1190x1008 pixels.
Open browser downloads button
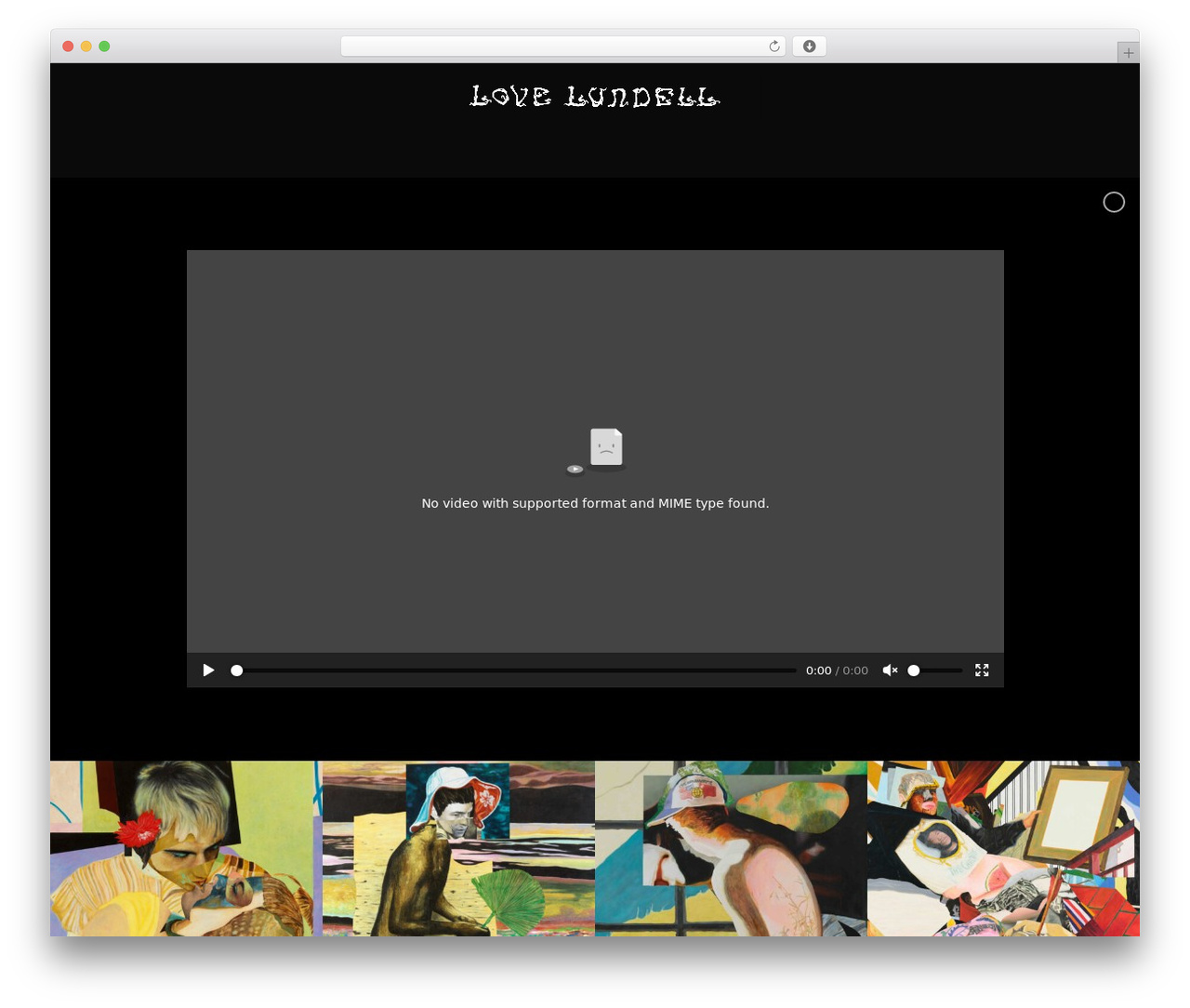[x=809, y=46]
